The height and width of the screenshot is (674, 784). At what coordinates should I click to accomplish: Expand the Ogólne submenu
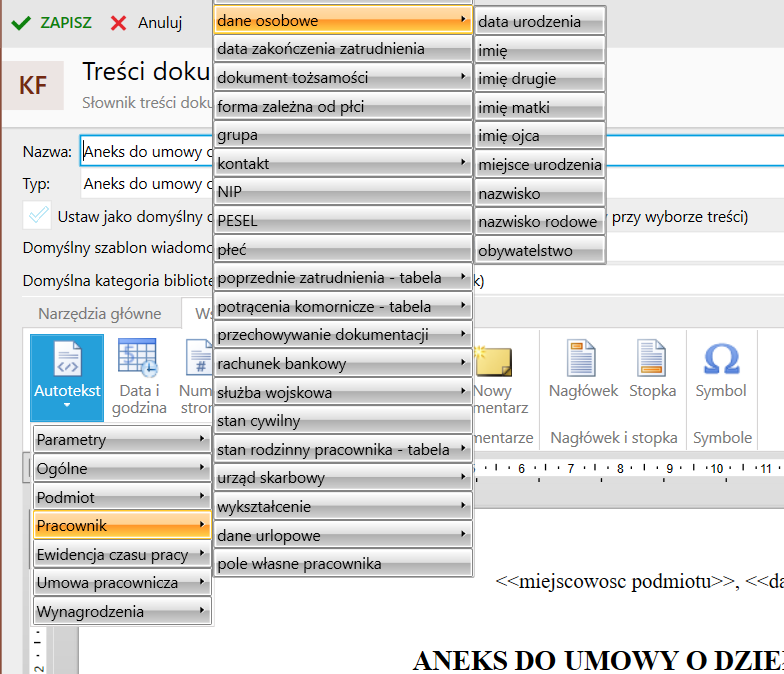tap(122, 468)
